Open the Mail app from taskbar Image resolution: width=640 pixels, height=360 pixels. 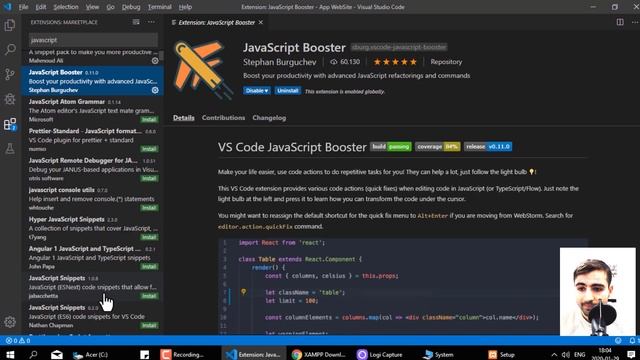tap(57, 354)
